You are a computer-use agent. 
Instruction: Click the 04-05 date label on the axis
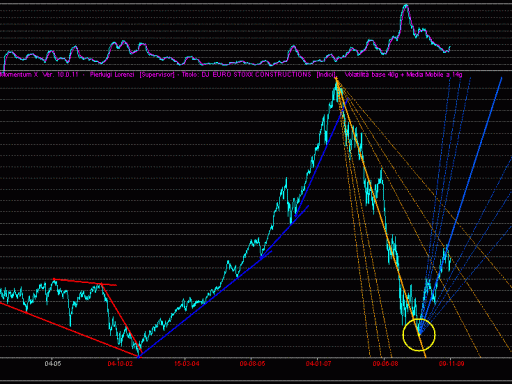(53, 363)
